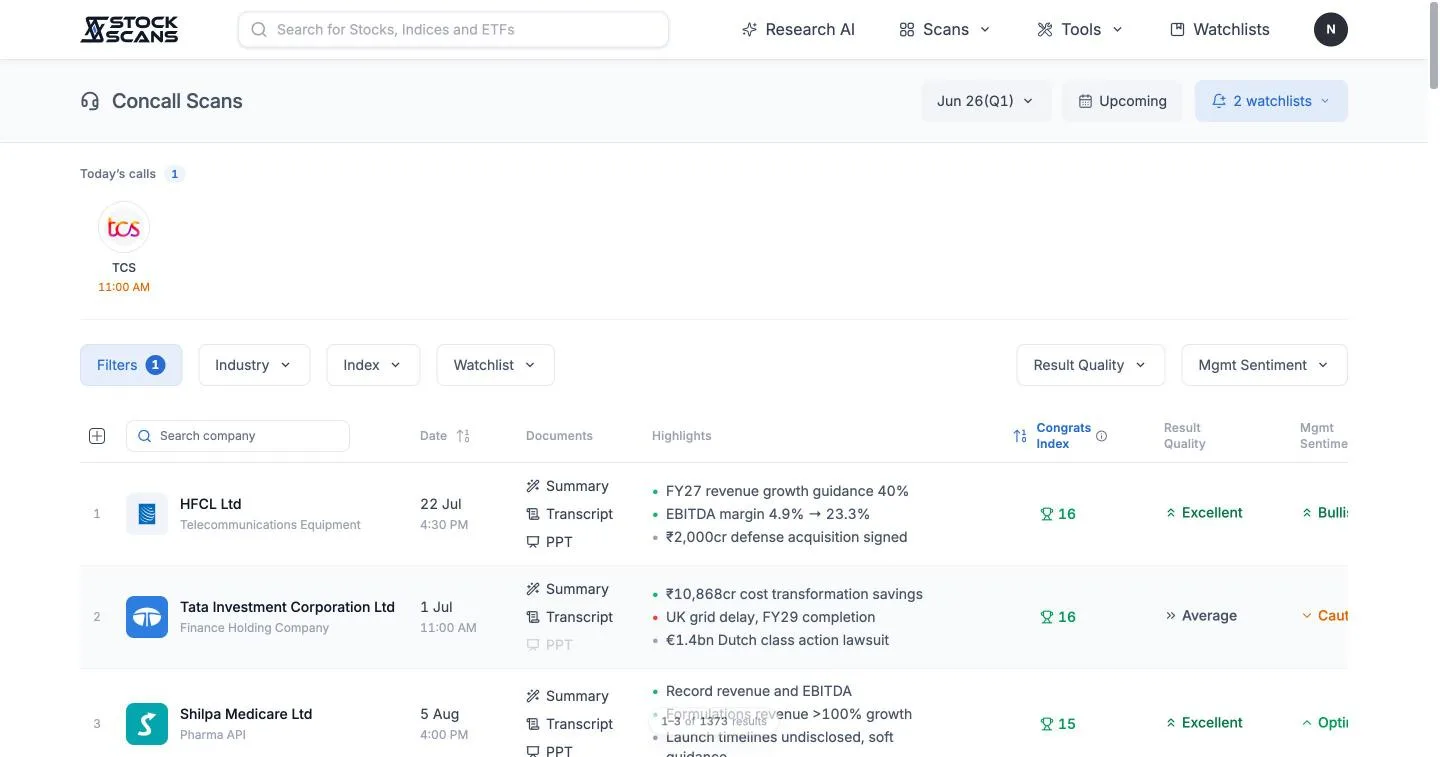Open the Result Quality dropdown
Image resolution: width=1440 pixels, height=757 pixels.
(1091, 365)
